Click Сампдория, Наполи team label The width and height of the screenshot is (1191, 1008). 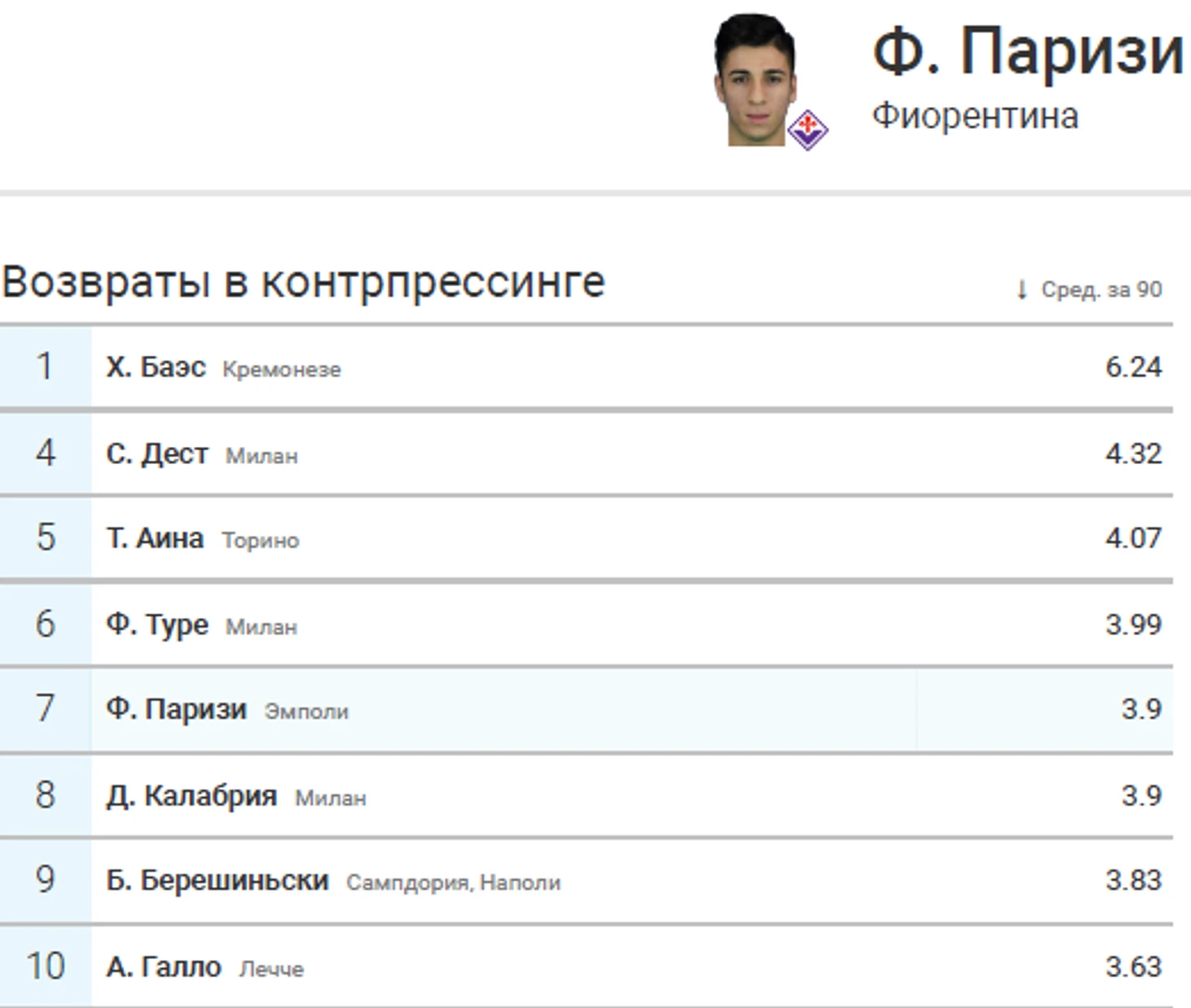[x=453, y=883]
